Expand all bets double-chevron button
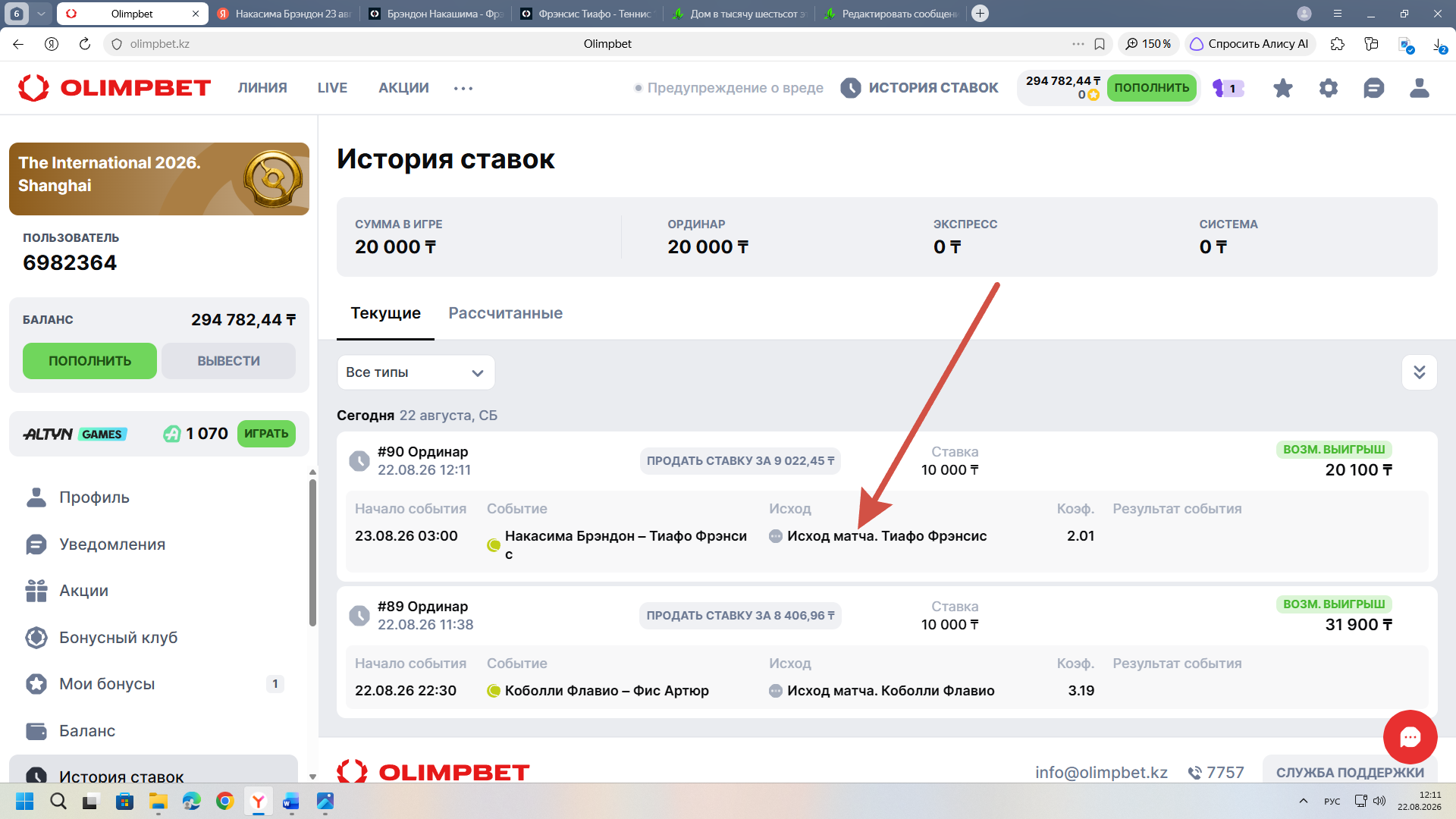 [1419, 372]
